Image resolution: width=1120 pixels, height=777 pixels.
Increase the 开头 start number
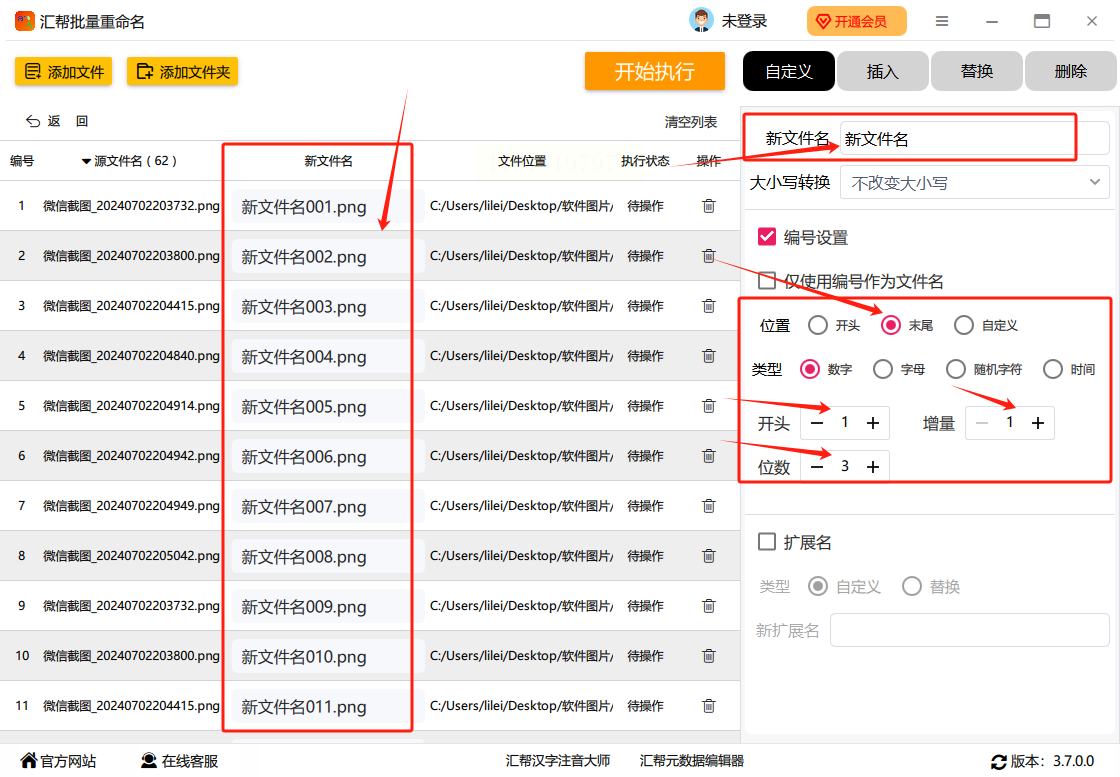(x=873, y=423)
